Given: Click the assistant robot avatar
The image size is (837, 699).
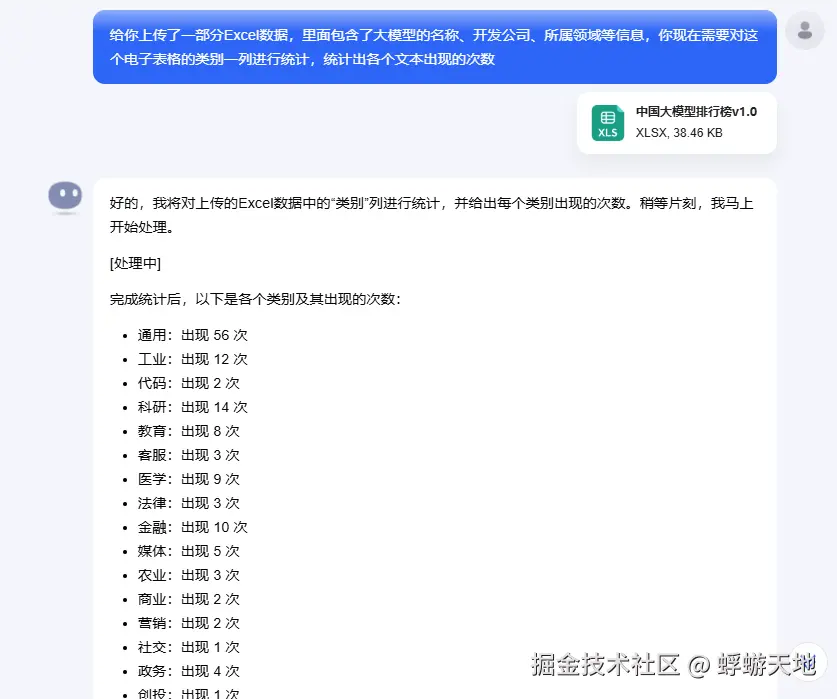Looking at the screenshot, I should pos(65,197).
